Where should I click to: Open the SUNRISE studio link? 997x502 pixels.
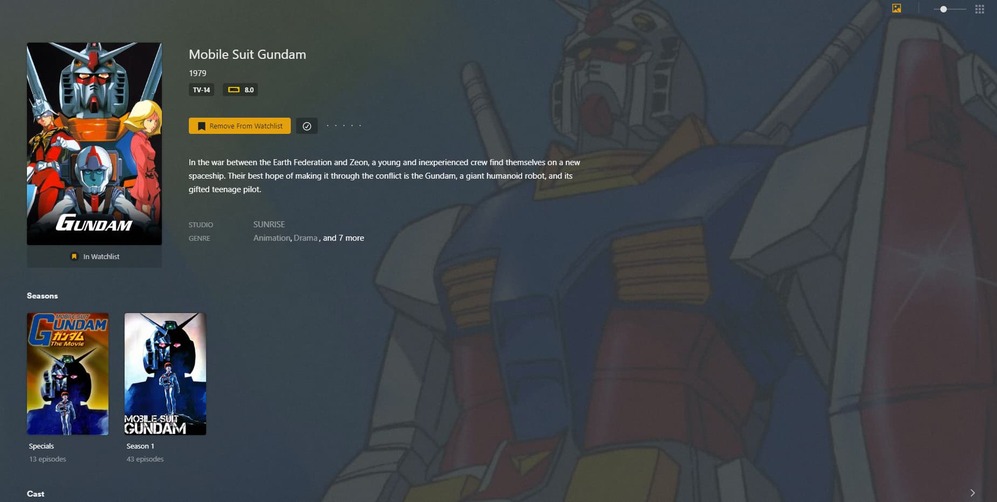(x=269, y=224)
